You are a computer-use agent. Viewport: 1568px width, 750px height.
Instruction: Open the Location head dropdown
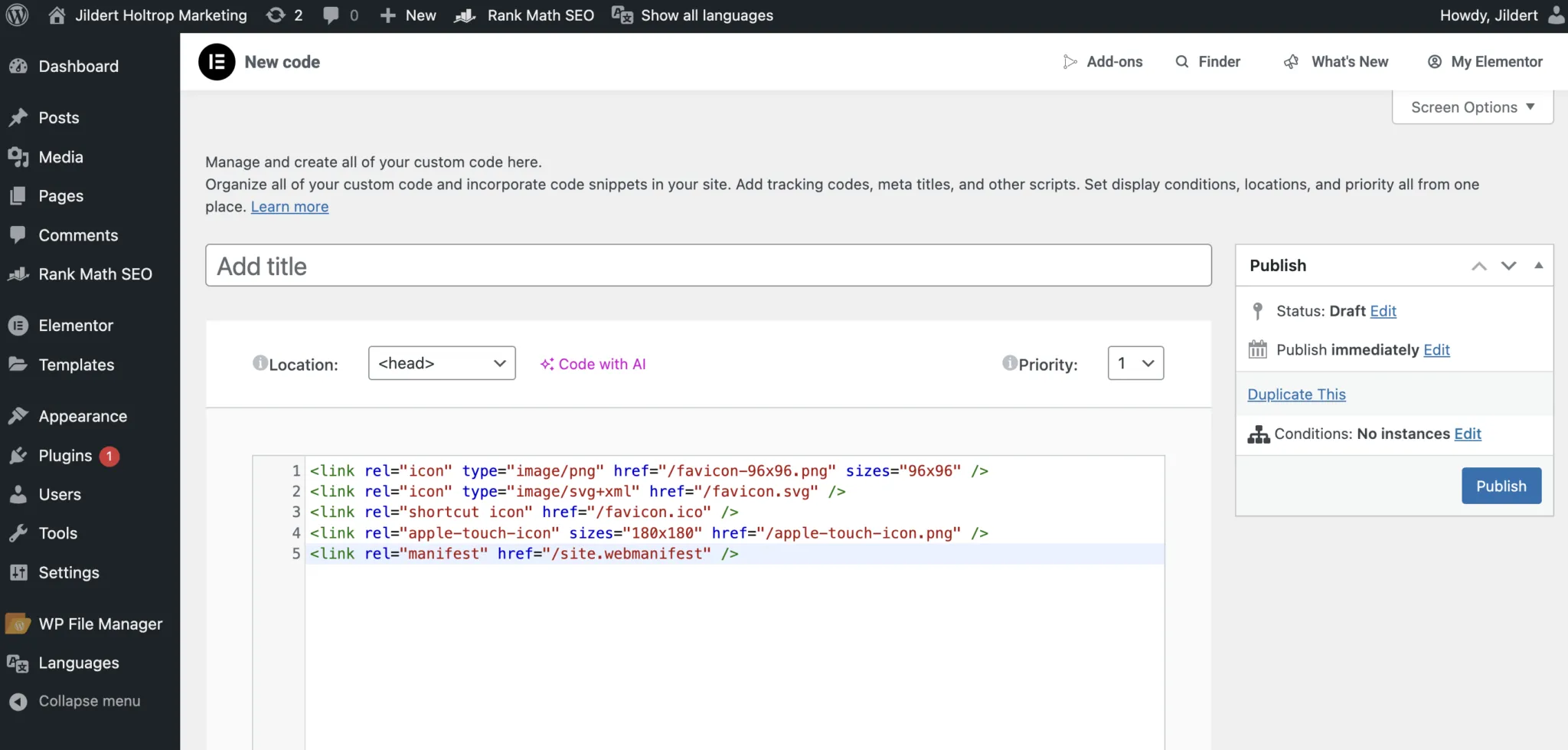click(x=441, y=363)
